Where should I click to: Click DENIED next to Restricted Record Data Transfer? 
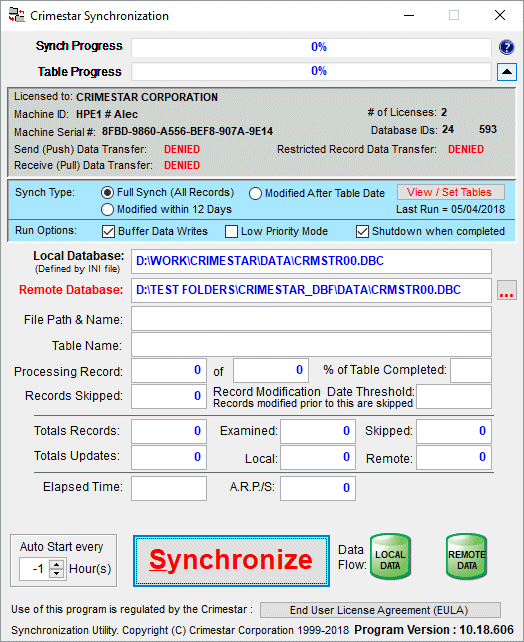pos(466,149)
